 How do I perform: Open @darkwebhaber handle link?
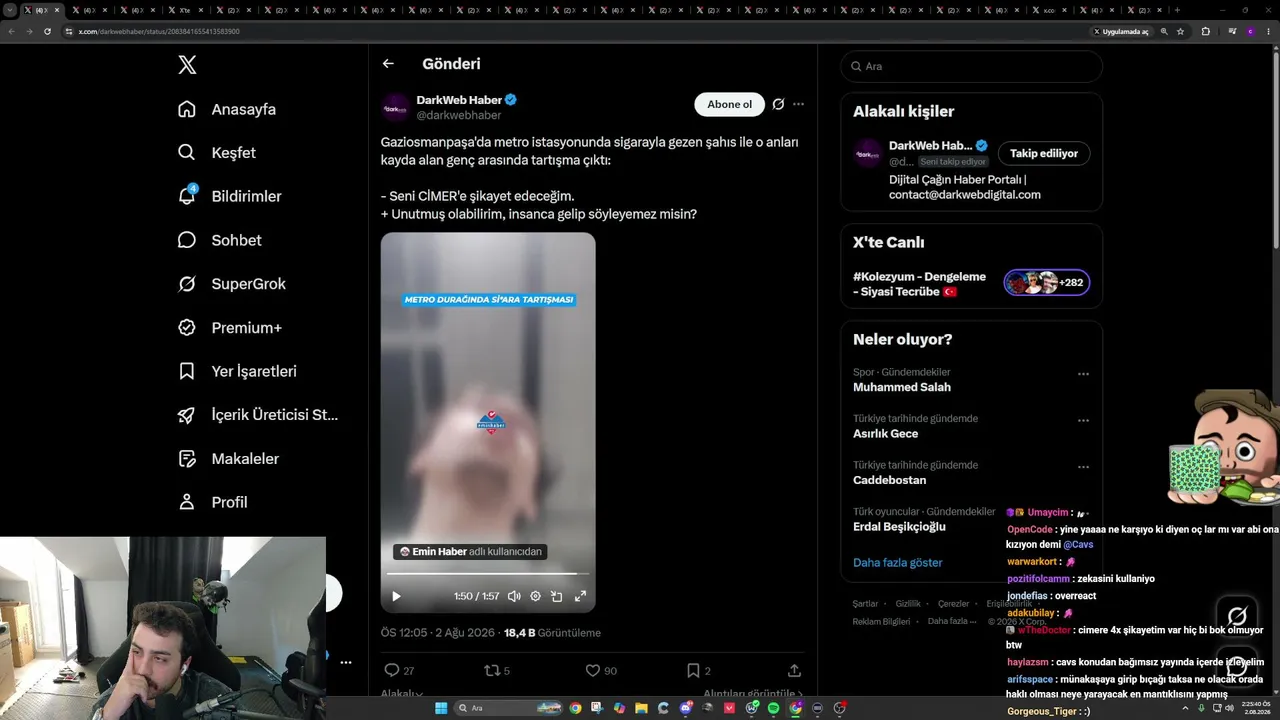pos(459,116)
